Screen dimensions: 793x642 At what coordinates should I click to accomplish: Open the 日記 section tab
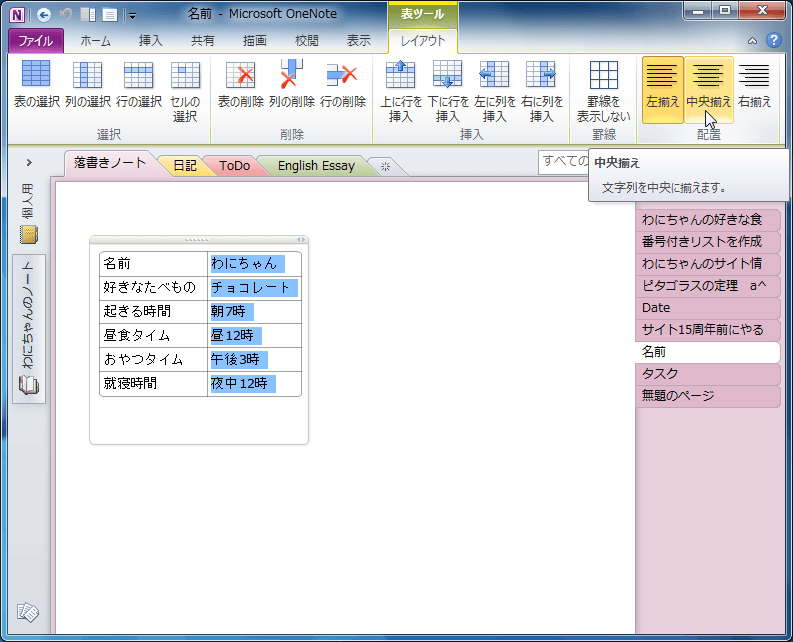point(185,165)
